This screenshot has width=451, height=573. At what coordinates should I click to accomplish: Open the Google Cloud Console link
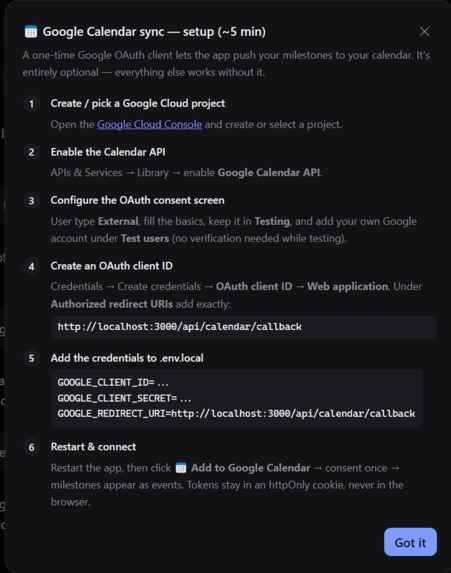[x=149, y=124]
